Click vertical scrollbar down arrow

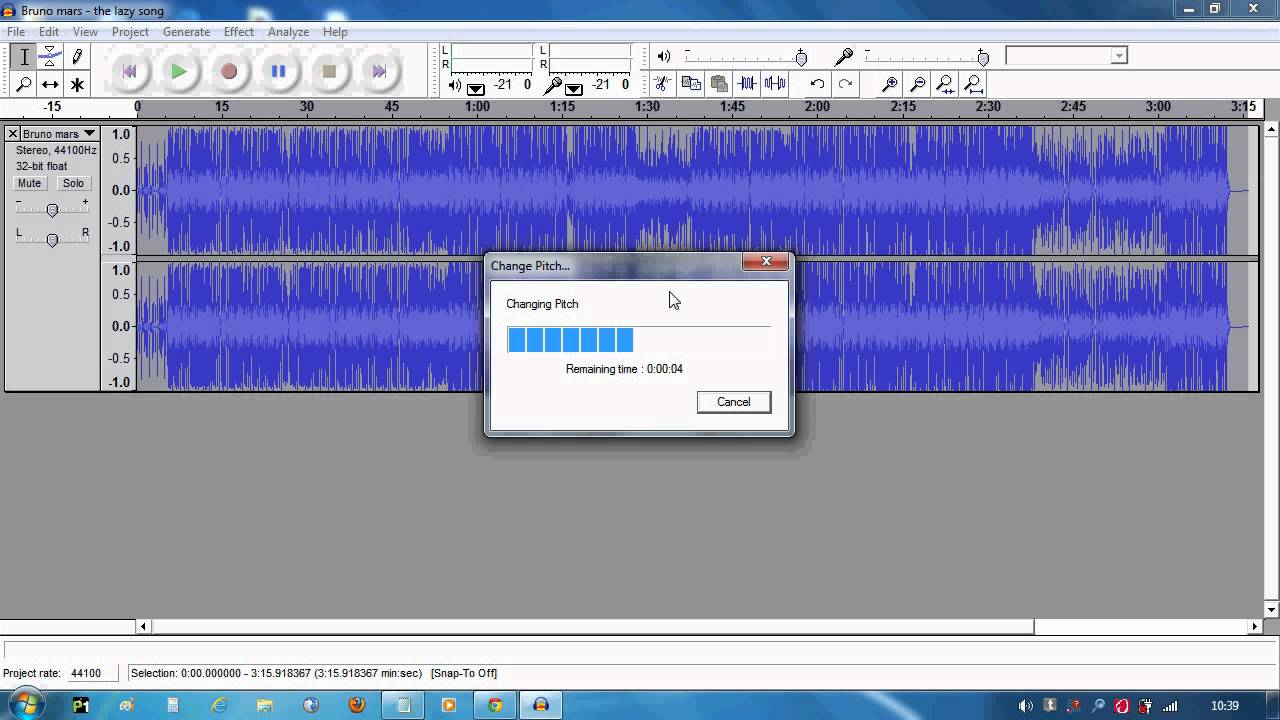1271,610
